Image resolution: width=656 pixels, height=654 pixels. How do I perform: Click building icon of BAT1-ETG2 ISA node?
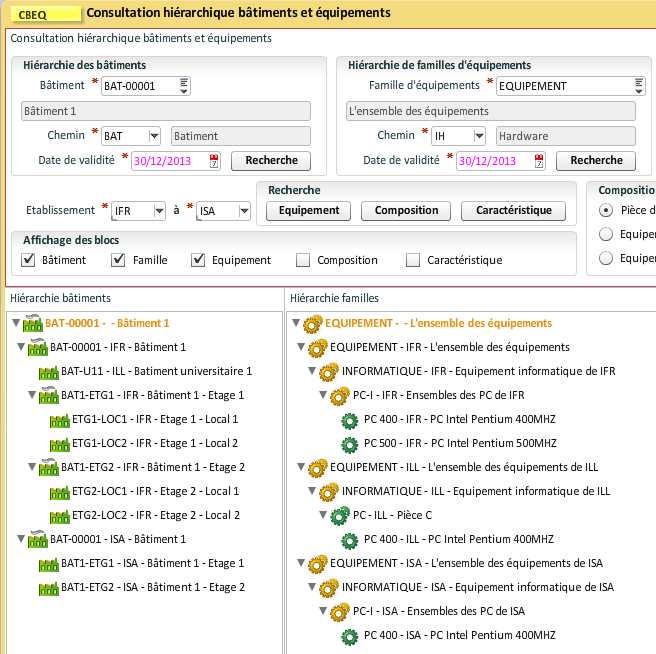point(49,588)
